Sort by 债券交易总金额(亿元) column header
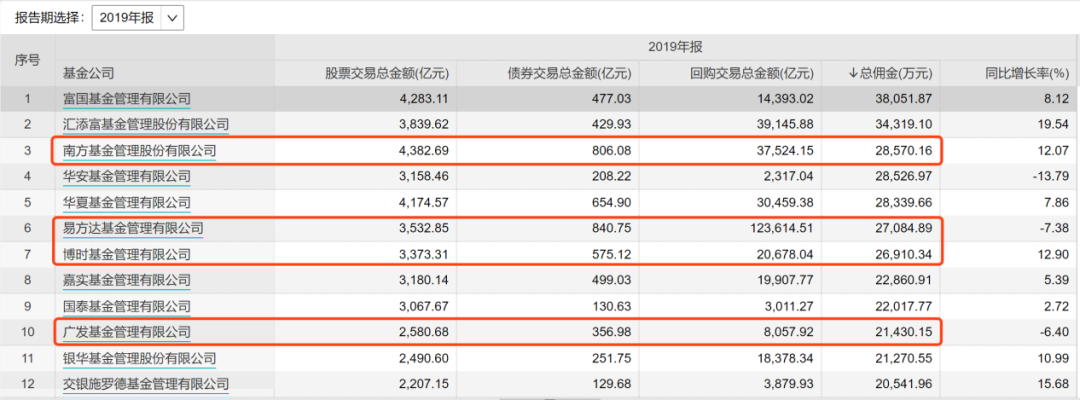Screen dimensions: 1080x400 [x=570, y=72]
